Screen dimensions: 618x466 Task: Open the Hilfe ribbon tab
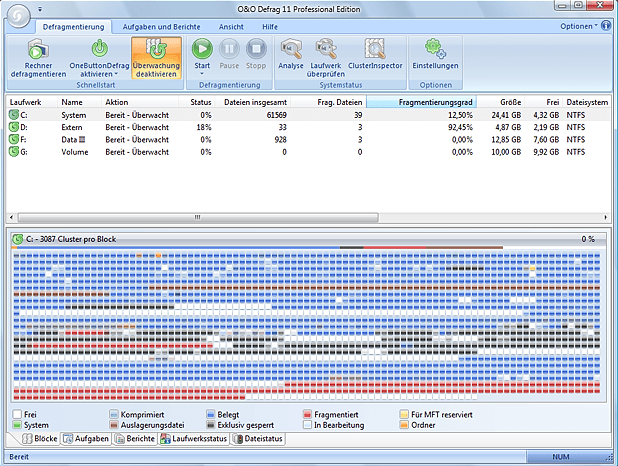pos(270,27)
